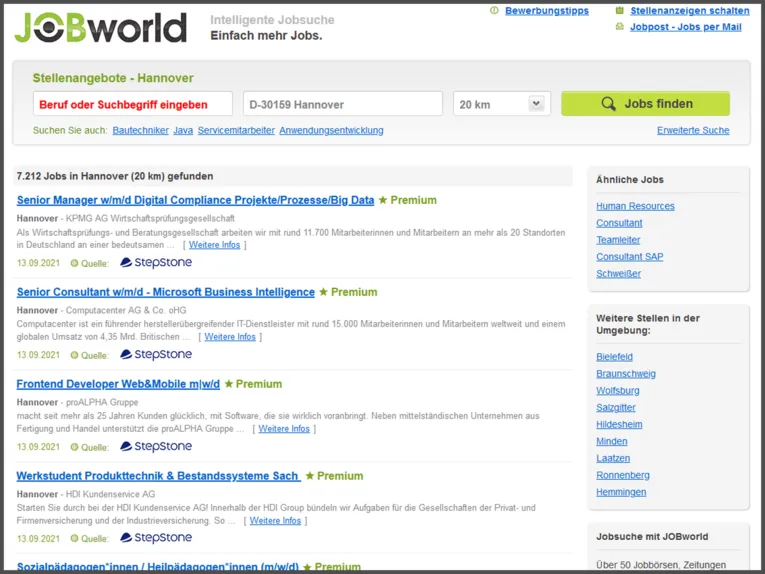Click the Premium star beside Senior Manager job
The image size is (765, 574).
383,200
